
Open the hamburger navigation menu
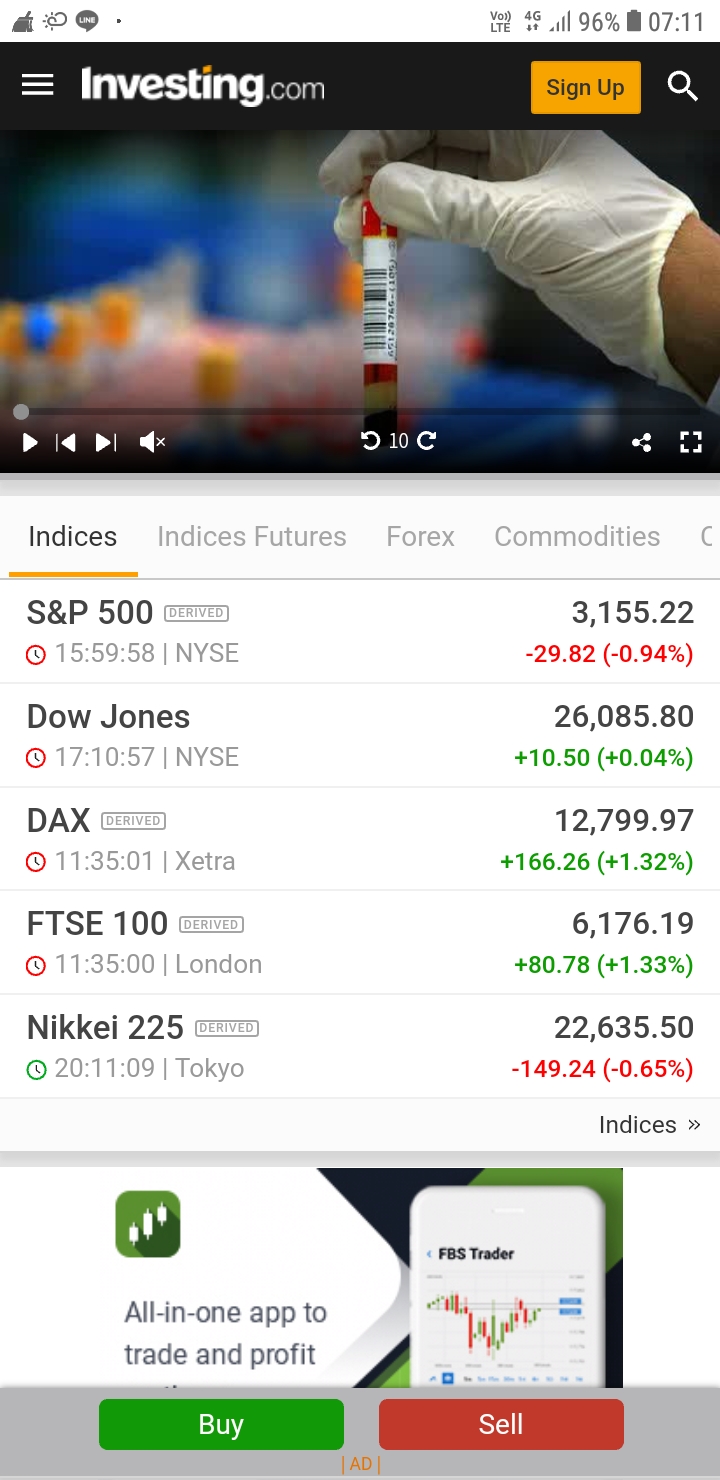tap(37, 86)
